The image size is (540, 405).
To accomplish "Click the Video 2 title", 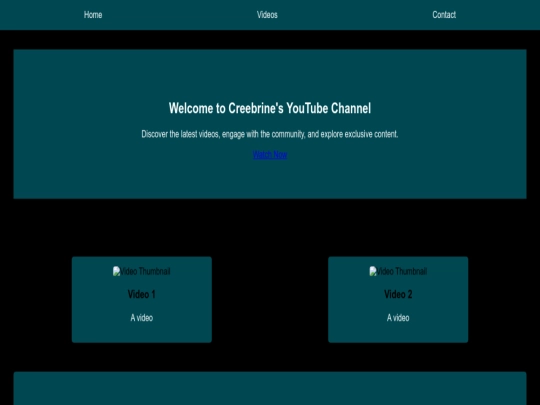I will 398,294.
